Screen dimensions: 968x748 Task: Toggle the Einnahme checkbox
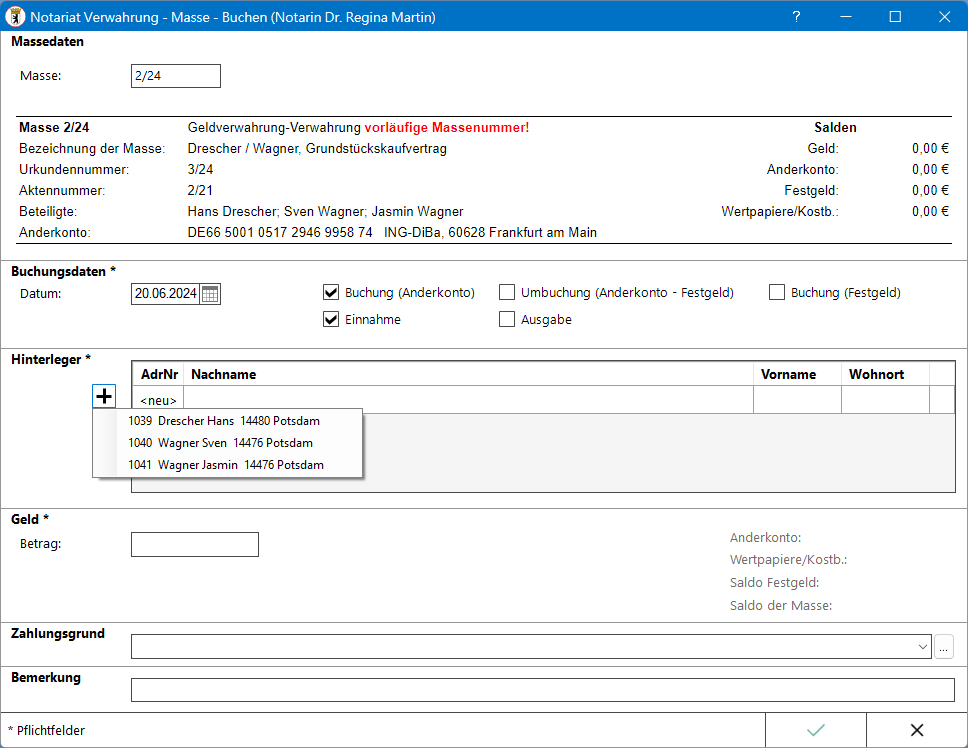[332, 320]
